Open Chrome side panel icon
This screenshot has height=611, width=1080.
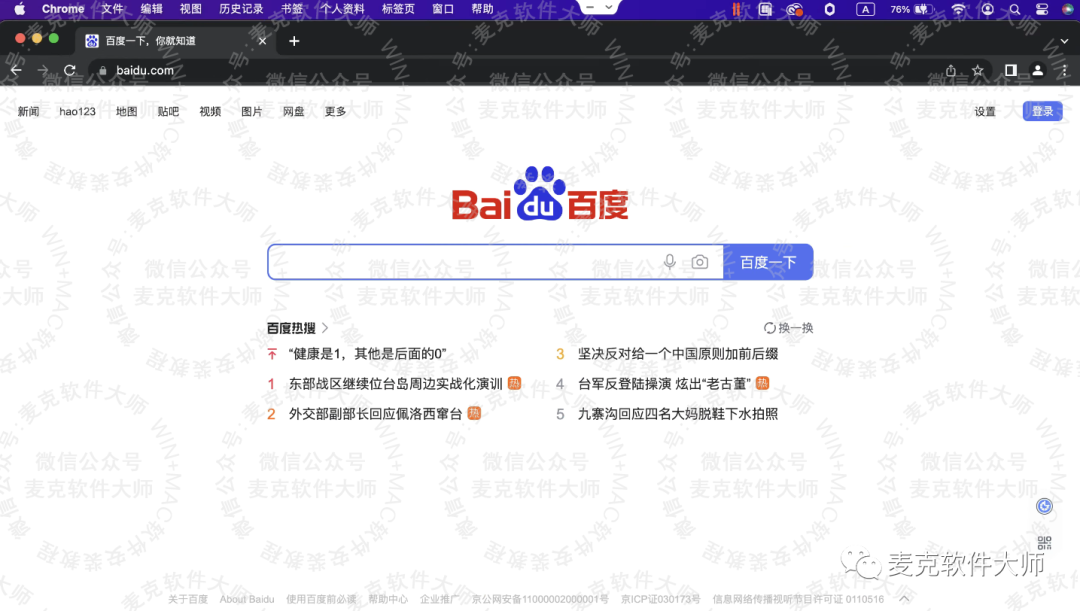click(x=1011, y=70)
